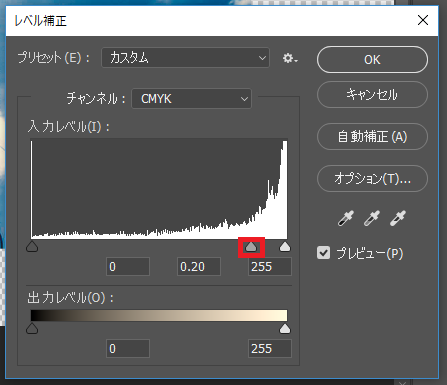Image resolution: width=447 pixels, height=385 pixels.
Task: Open オプション(T)... settings
Action: 372,179
